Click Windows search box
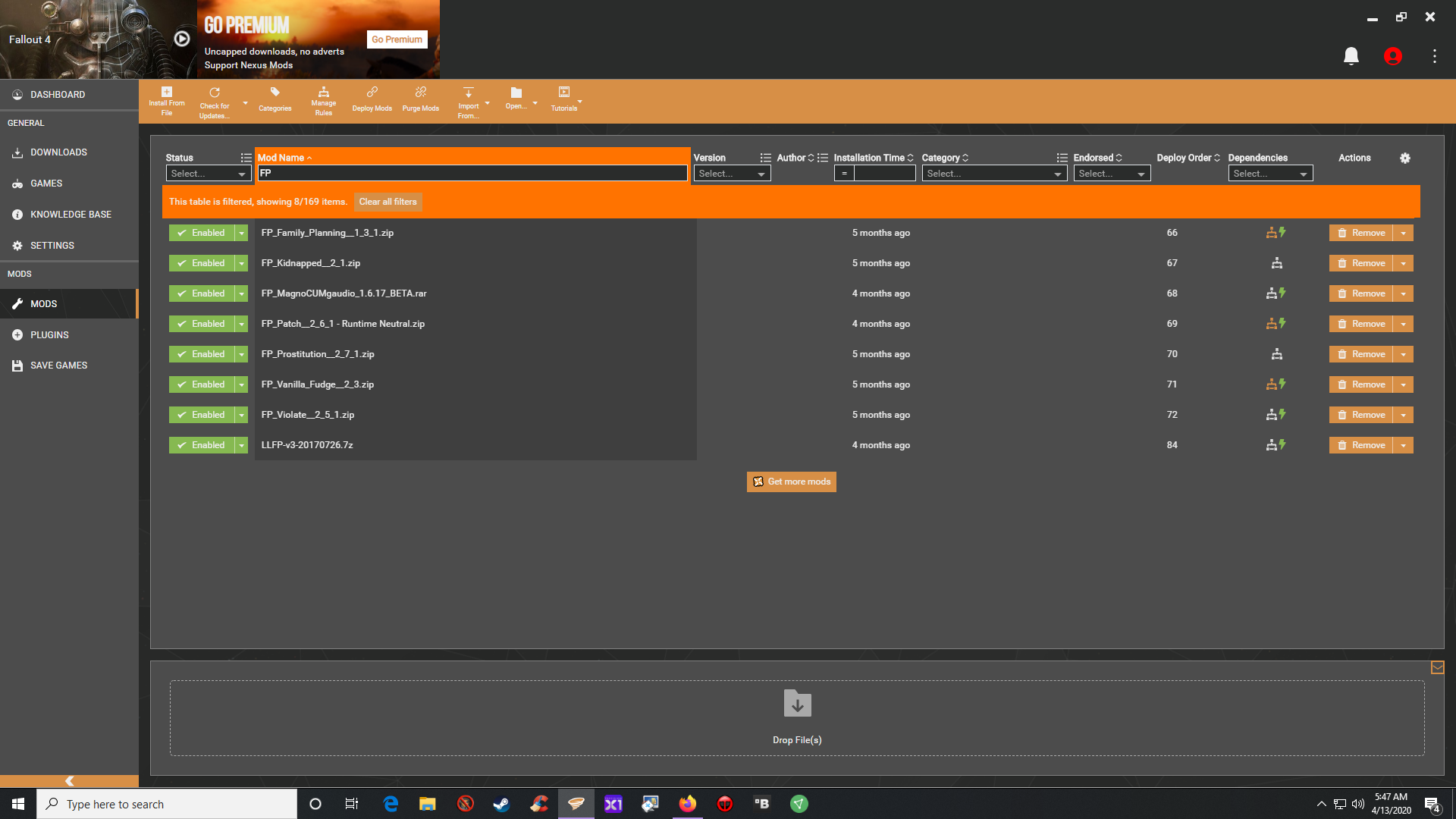1456x819 pixels. [x=167, y=804]
